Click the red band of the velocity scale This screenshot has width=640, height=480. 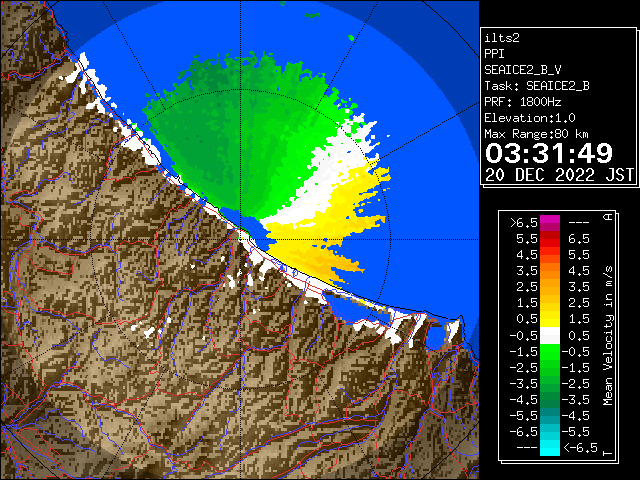pos(550,242)
